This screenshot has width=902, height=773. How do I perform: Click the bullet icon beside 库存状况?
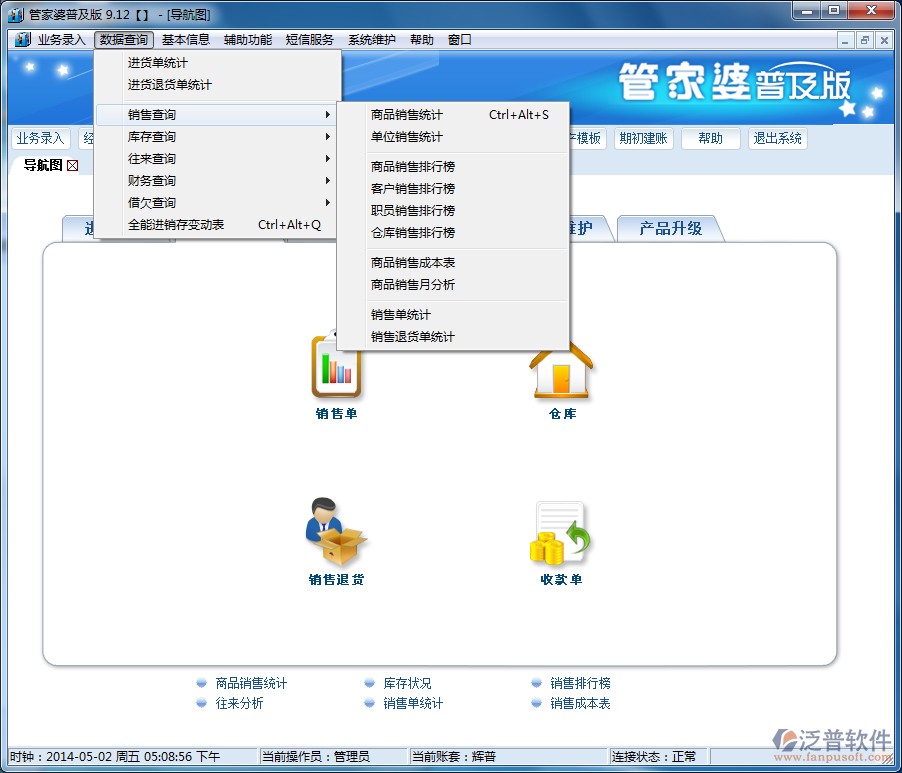click(370, 684)
